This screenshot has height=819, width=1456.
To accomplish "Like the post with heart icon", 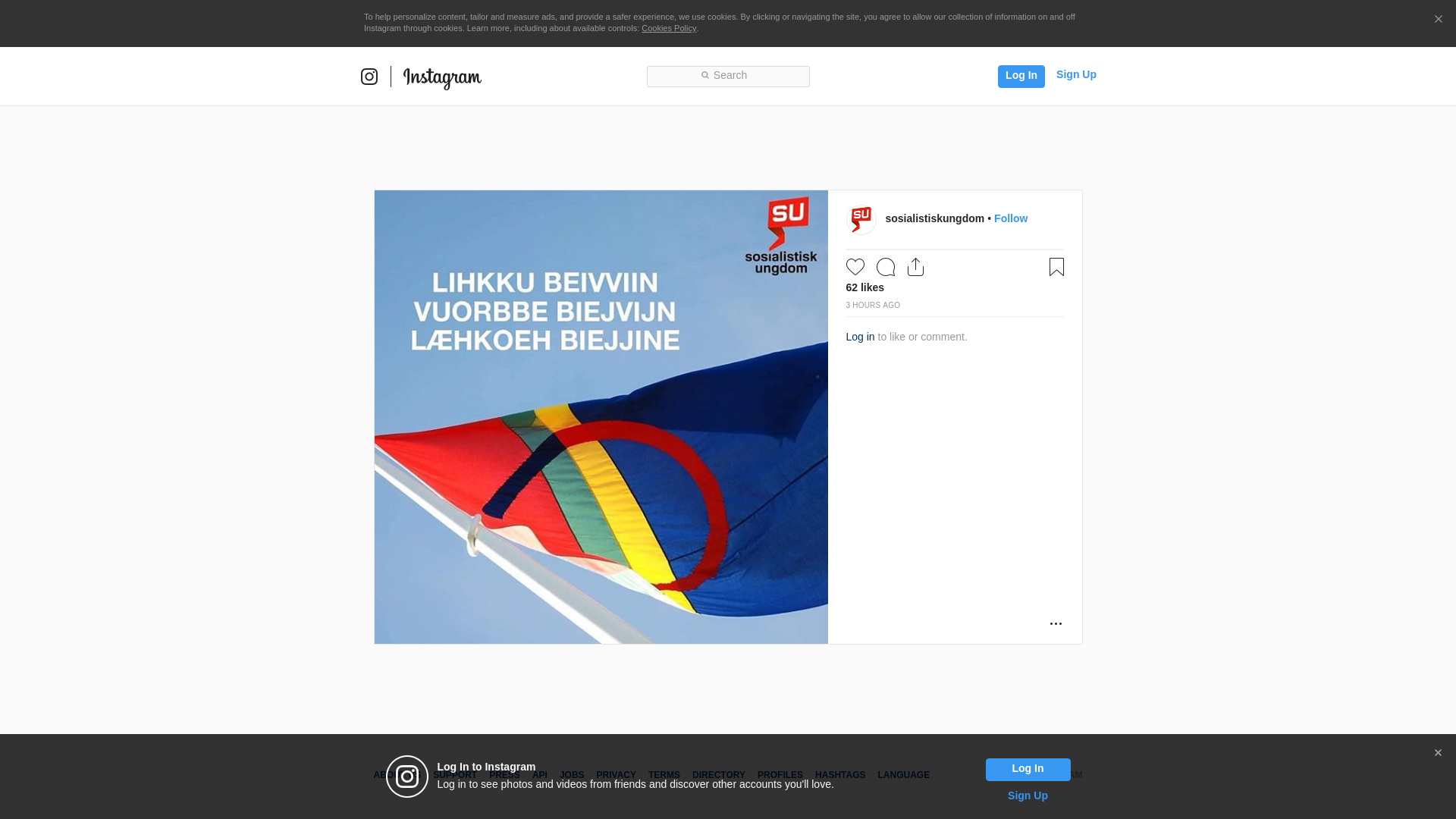I will pos(855,267).
